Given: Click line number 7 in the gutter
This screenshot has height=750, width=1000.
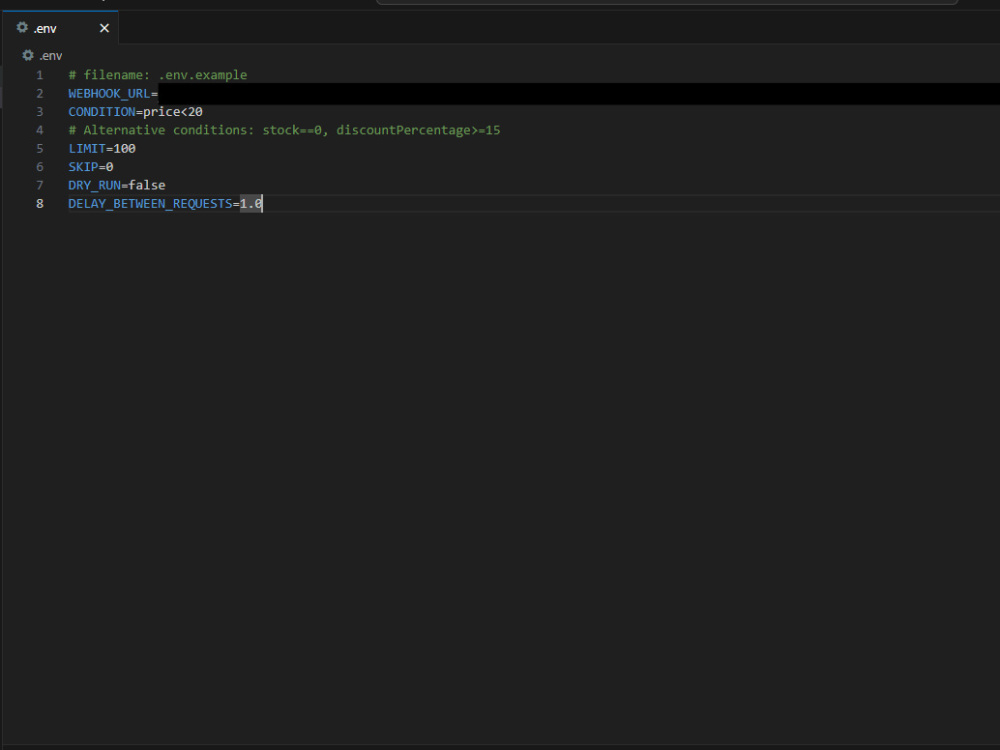Looking at the screenshot, I should click(x=40, y=186).
